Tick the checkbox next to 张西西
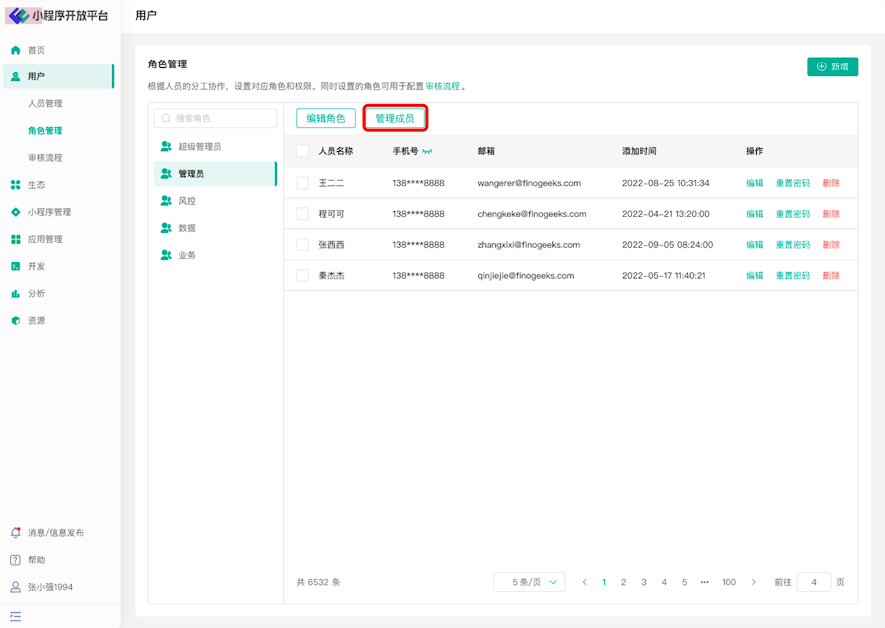Viewport: 885px width, 628px height. pyautogui.click(x=303, y=245)
